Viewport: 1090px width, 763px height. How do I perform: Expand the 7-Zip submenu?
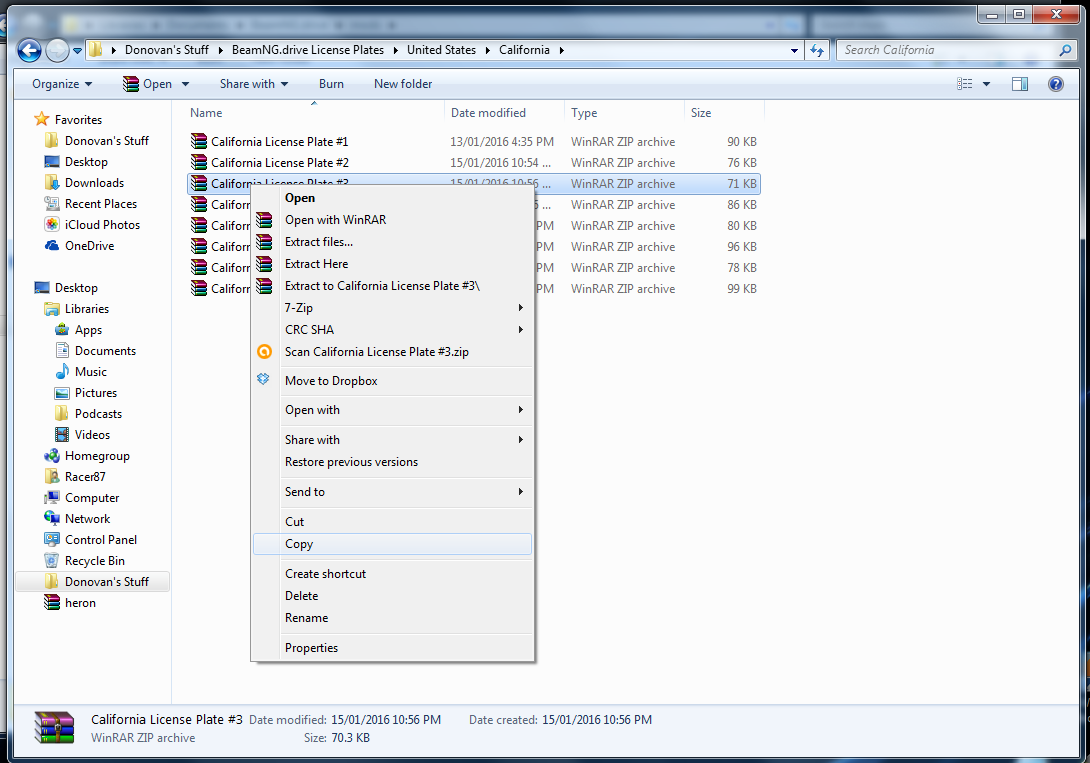(393, 308)
